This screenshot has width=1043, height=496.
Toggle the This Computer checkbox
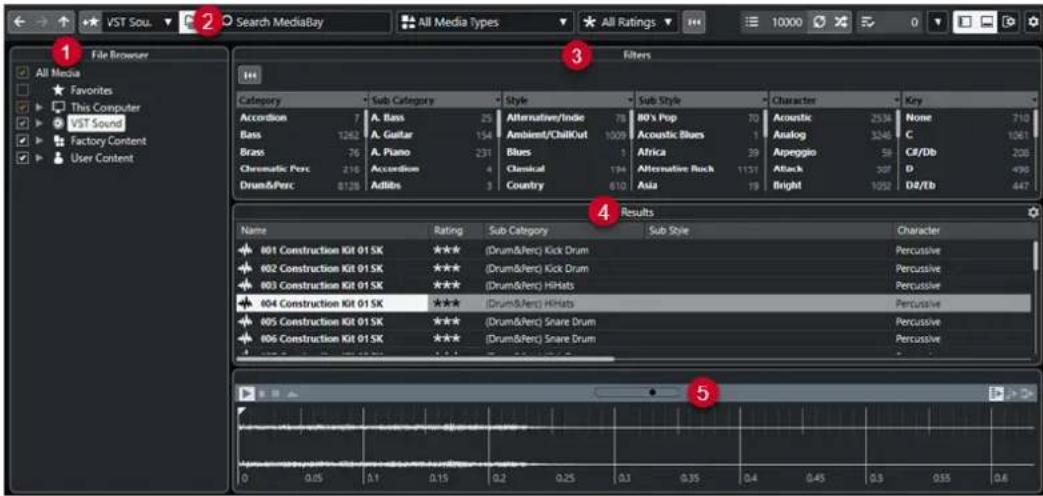(22, 107)
